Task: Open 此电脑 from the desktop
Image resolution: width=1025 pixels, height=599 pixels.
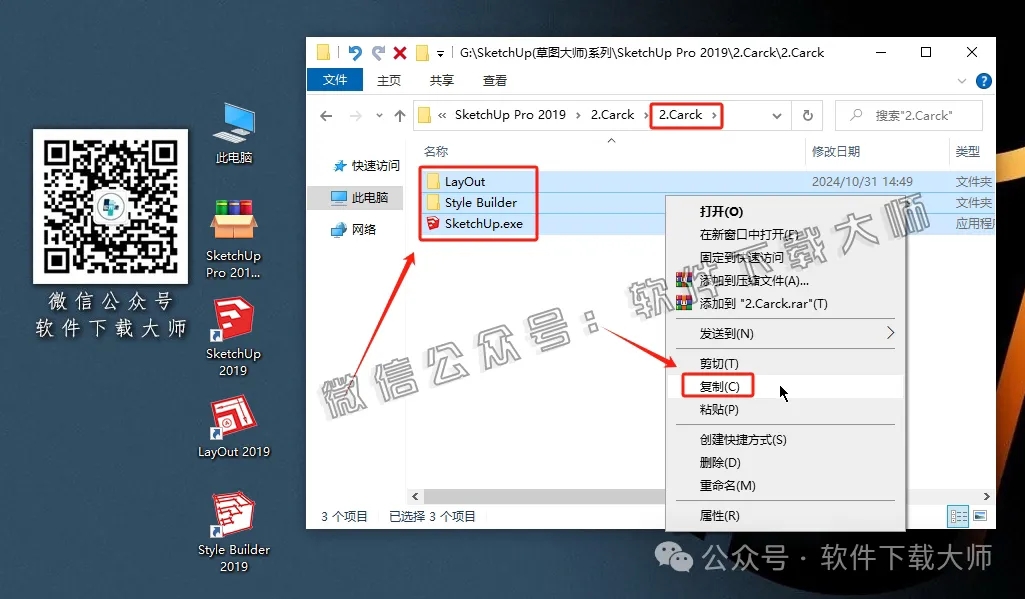Action: pyautogui.click(x=232, y=131)
